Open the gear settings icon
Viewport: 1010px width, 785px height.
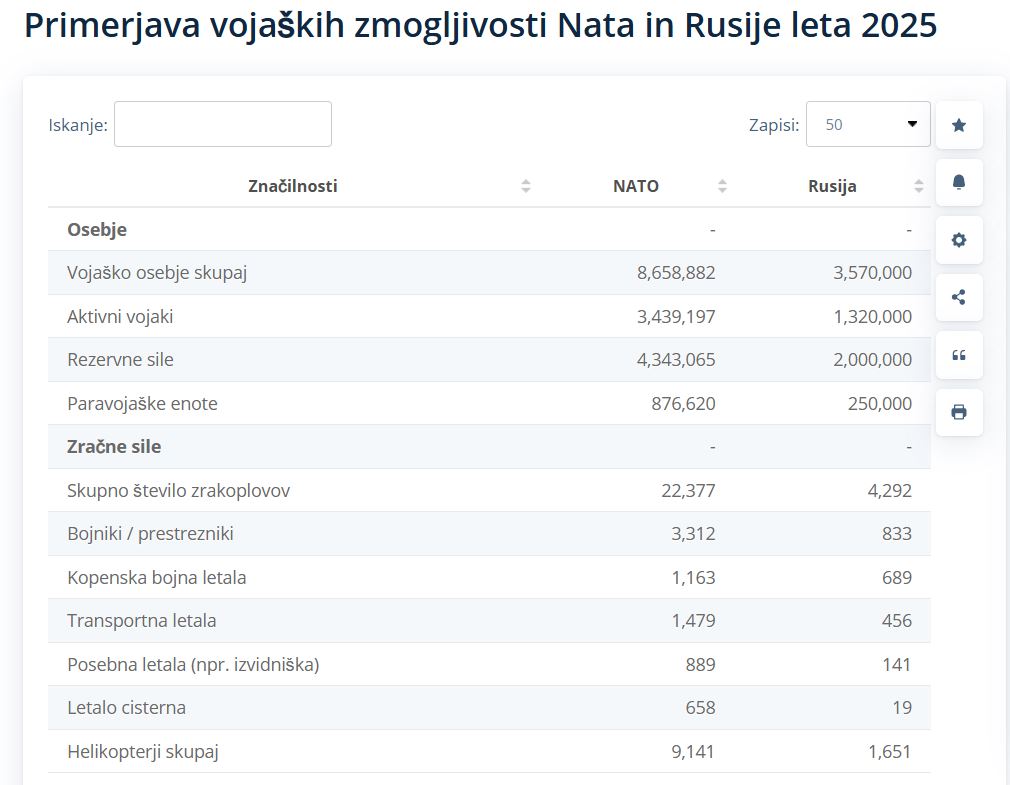[958, 240]
